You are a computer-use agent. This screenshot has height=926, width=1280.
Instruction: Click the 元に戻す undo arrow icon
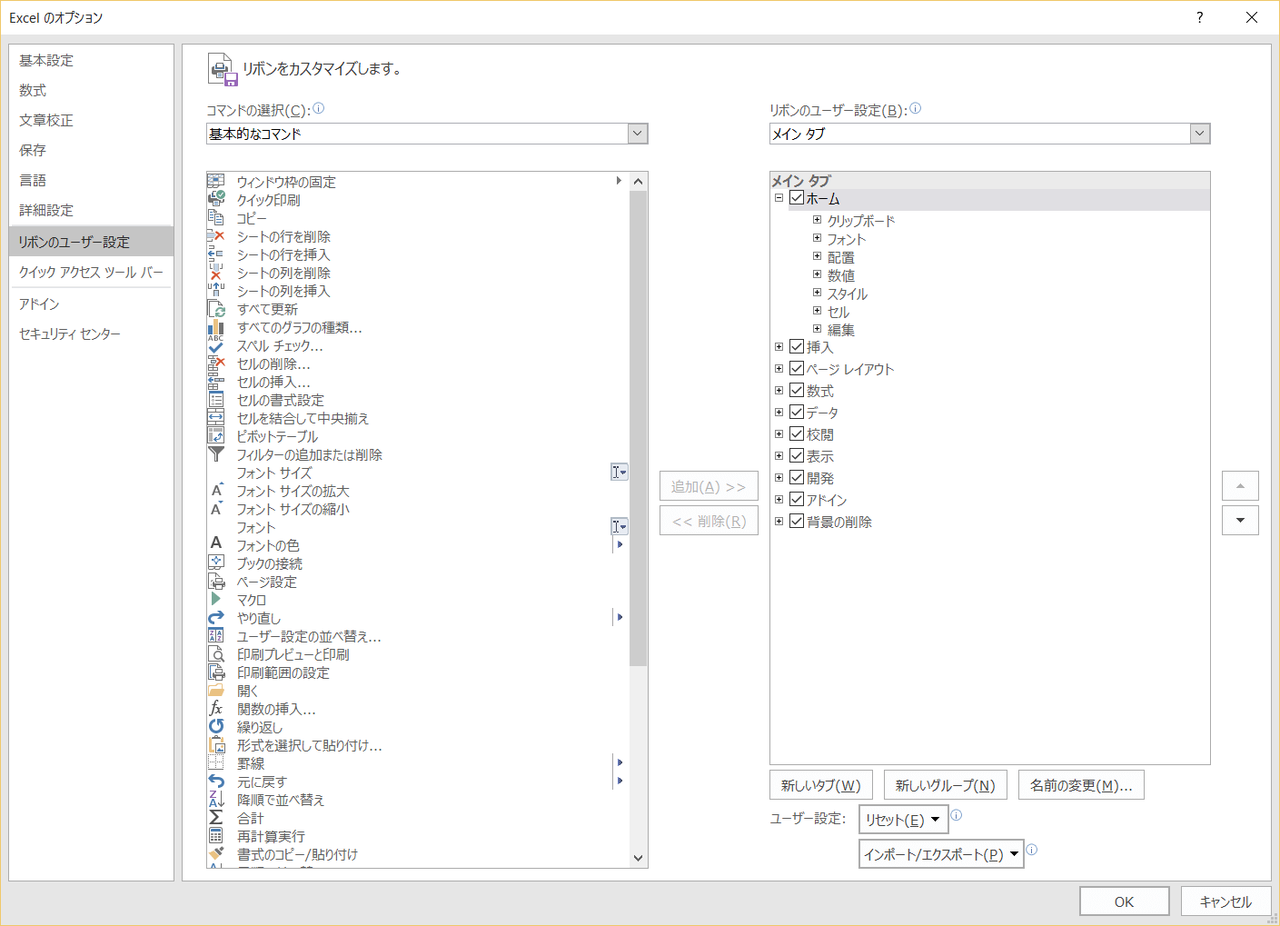pos(216,781)
